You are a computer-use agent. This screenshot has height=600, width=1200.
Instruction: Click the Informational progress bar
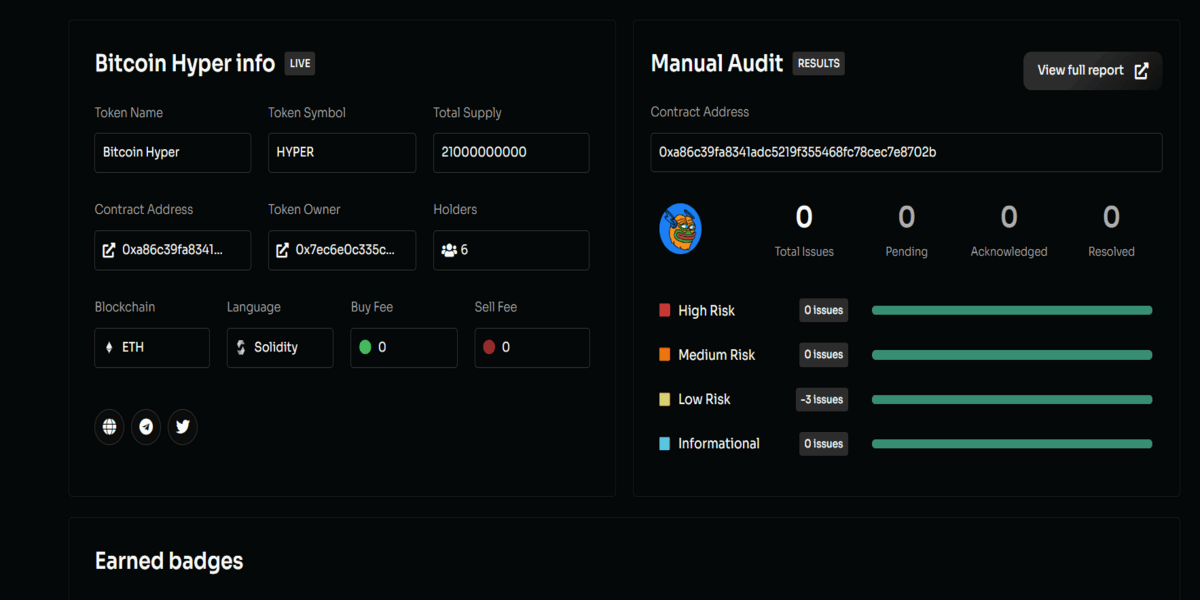[1012, 443]
